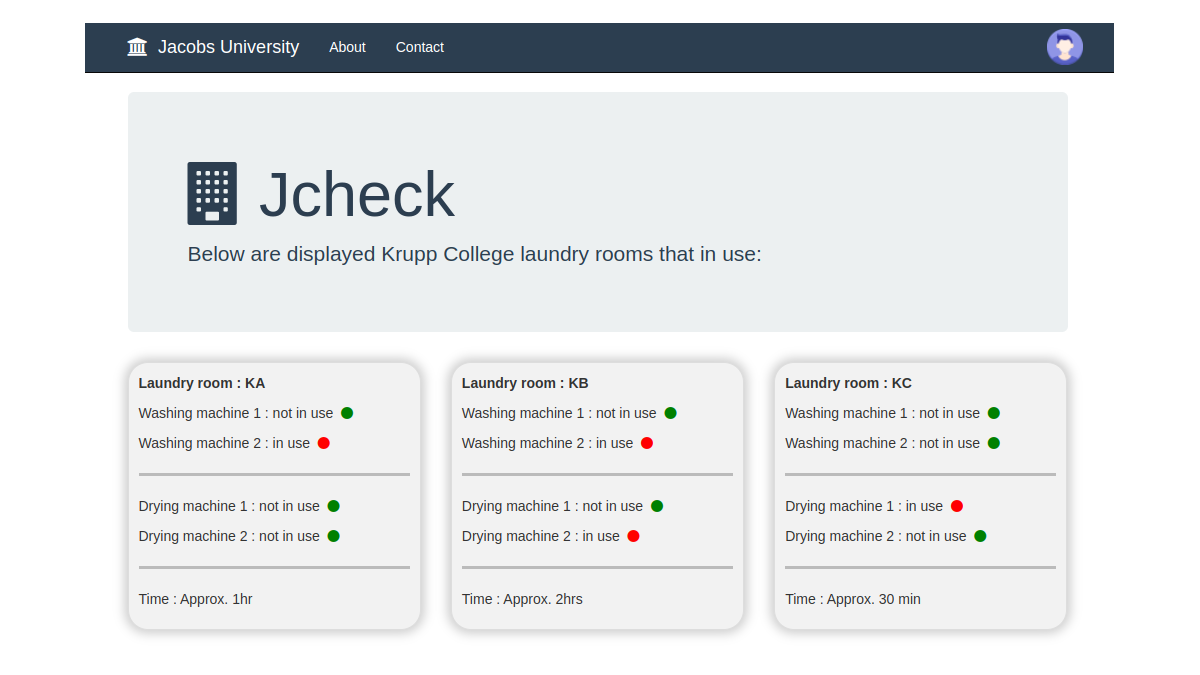This screenshot has height=675, width=1200.
Task: Click KA 'Drying machine 2 : not in use' text
Action: pos(229,536)
